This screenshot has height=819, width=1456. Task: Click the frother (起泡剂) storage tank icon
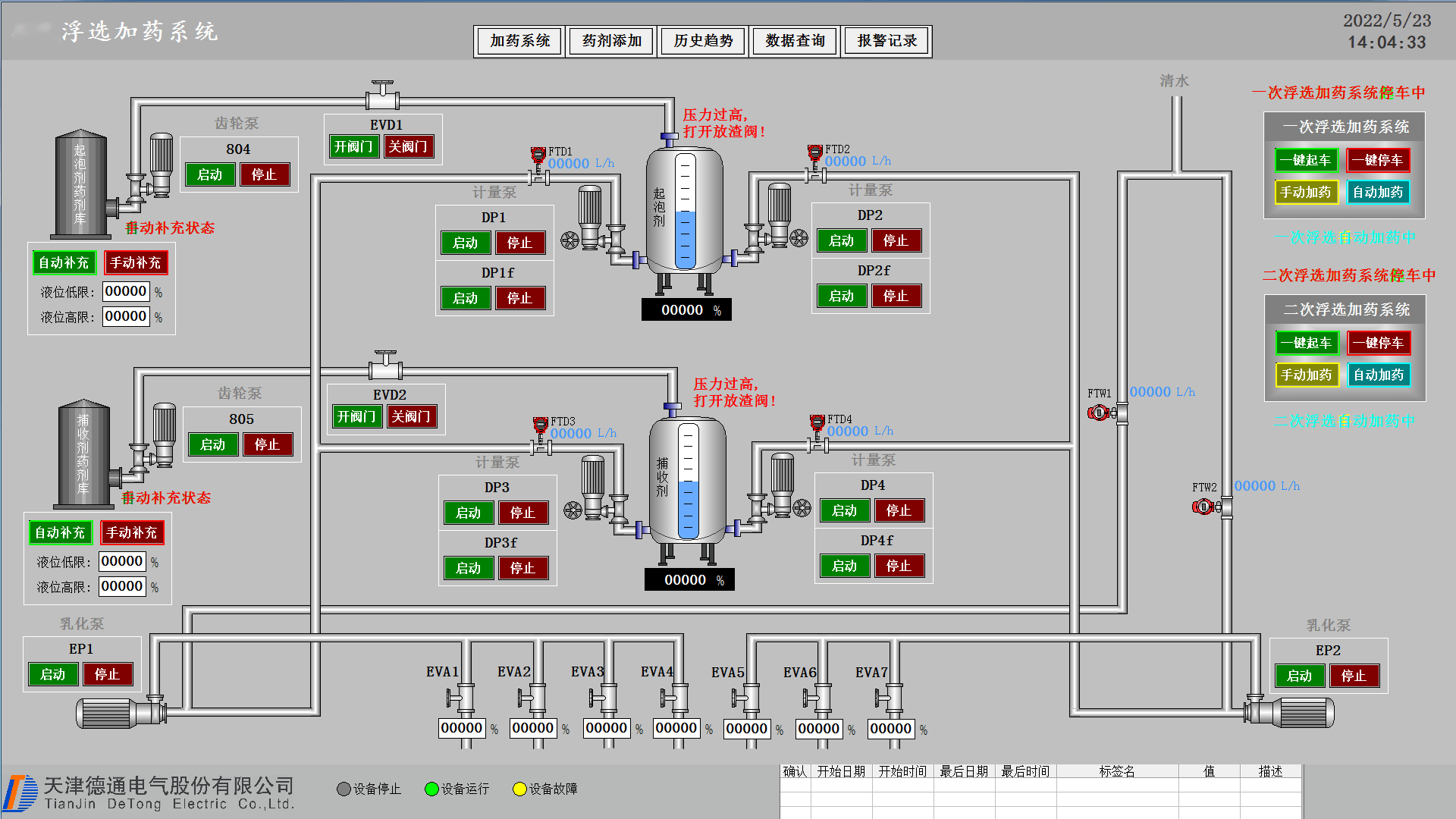click(81, 184)
